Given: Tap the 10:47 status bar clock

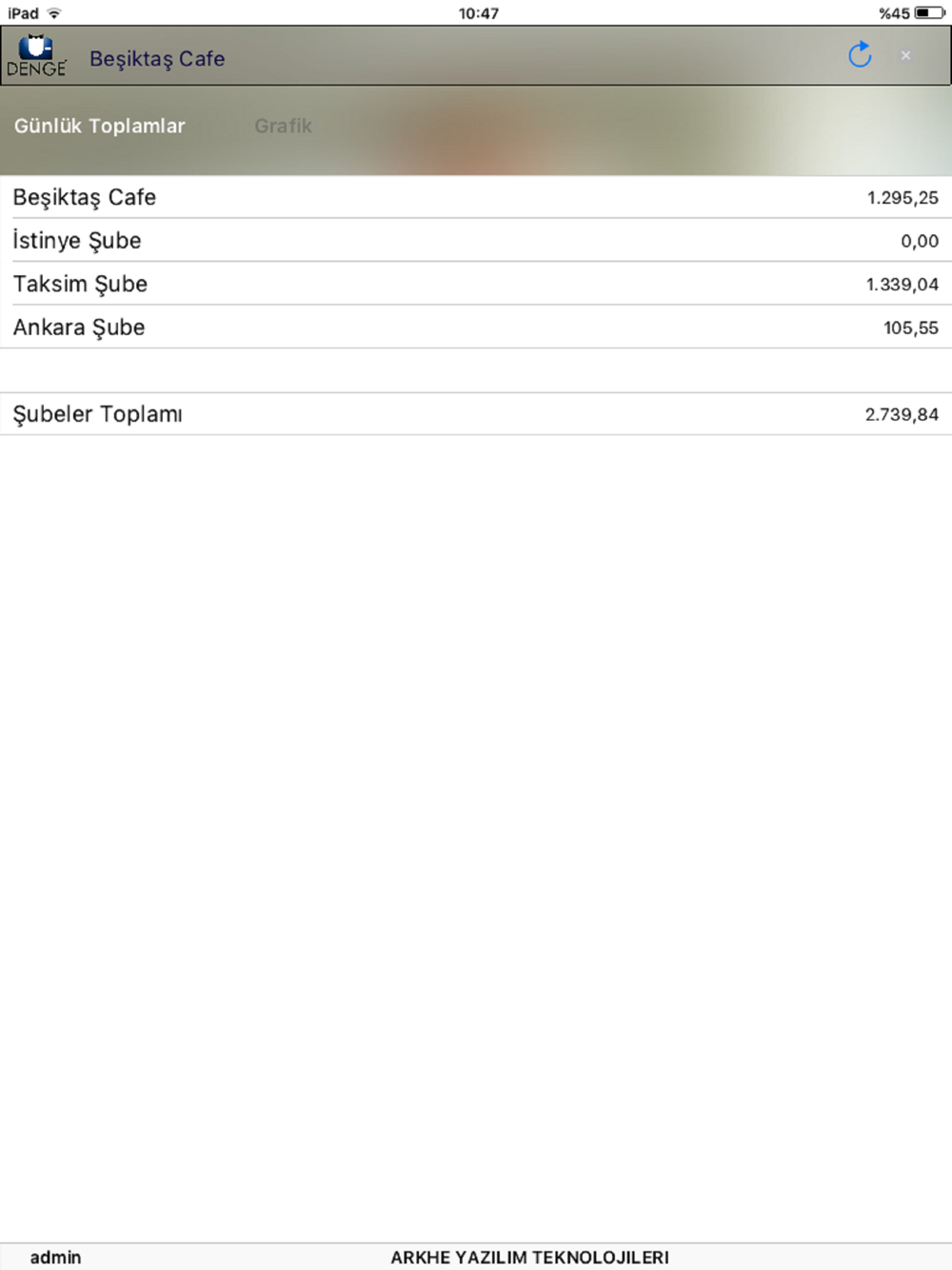Looking at the screenshot, I should pos(478,13).
